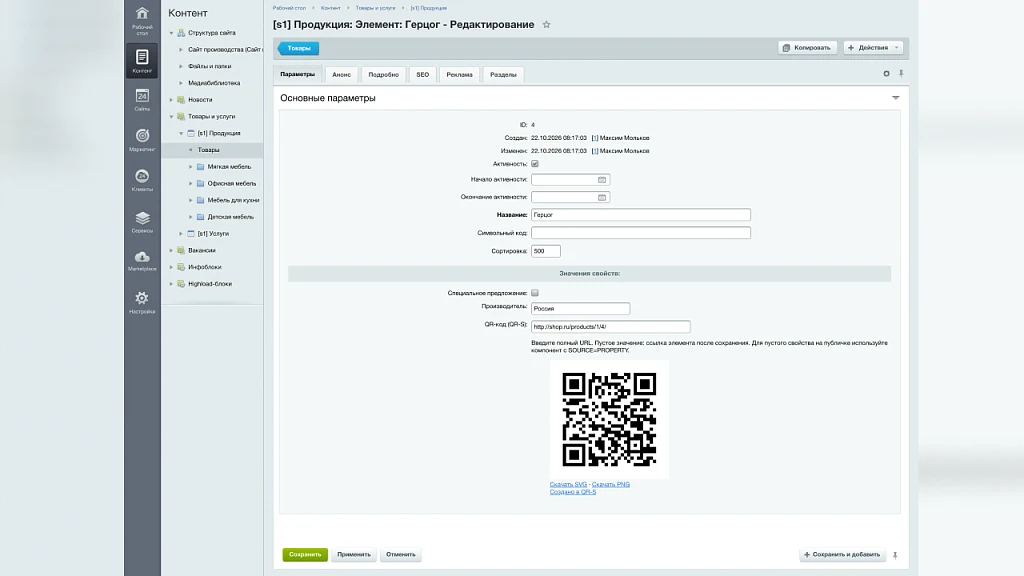Collapse Структура сайта tree node
Viewport: 1024px width, 576px height.
(x=172, y=33)
